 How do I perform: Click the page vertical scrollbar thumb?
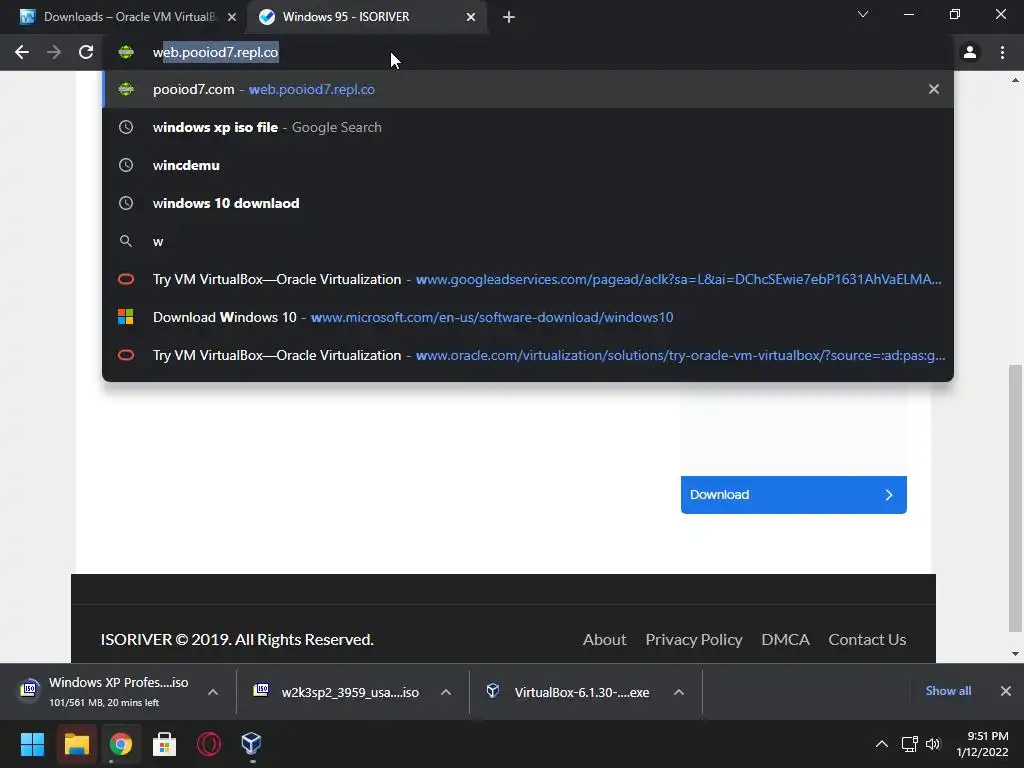[1015, 498]
